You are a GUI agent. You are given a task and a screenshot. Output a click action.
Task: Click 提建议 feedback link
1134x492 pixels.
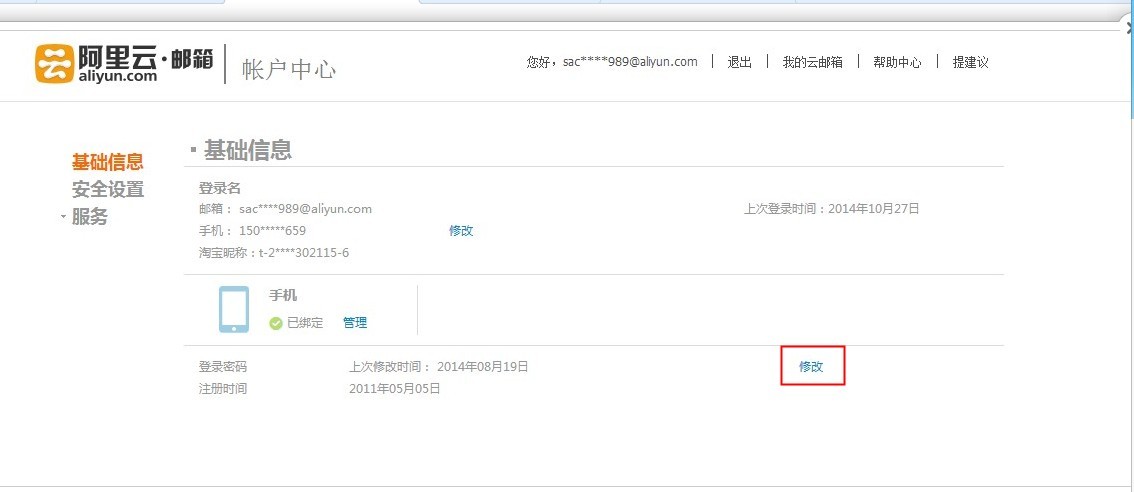click(970, 62)
